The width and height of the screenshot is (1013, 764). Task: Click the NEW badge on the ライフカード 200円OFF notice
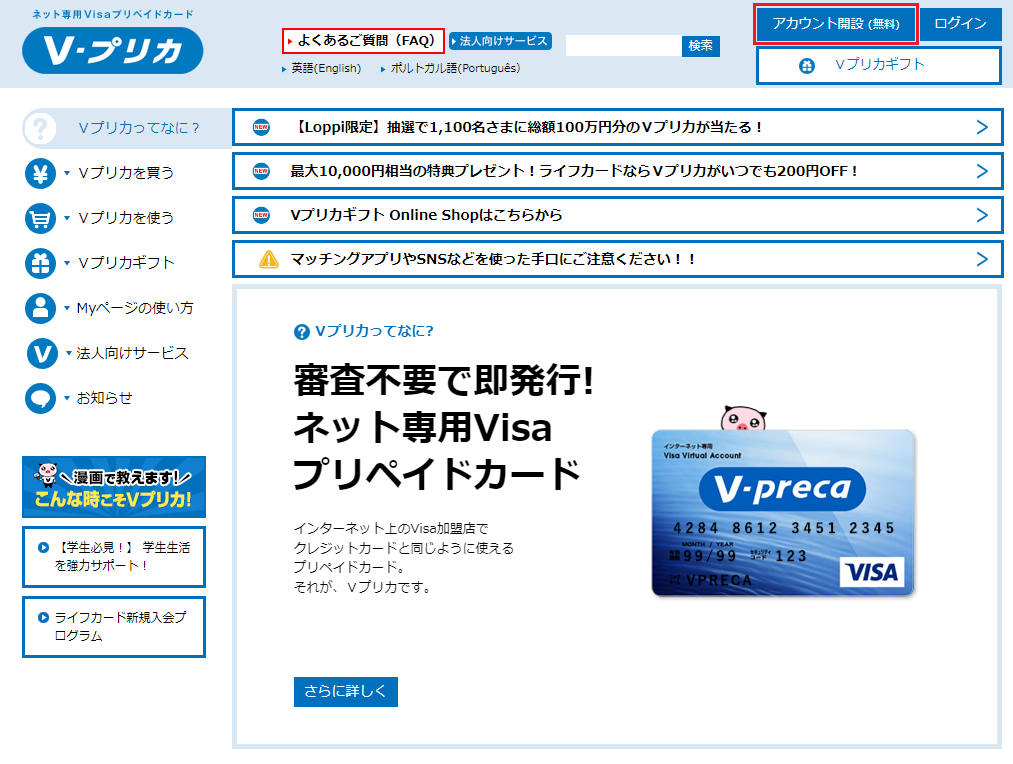point(261,171)
